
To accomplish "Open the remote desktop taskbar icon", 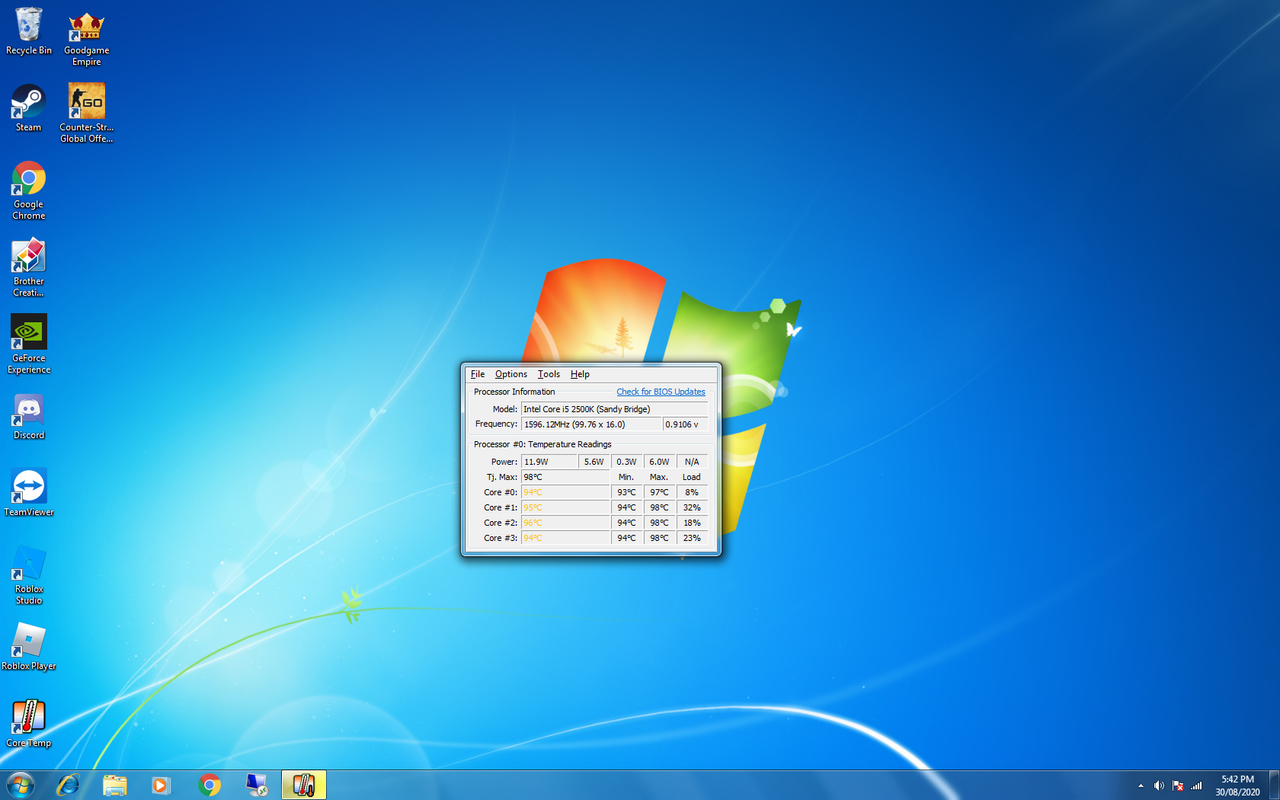I will (x=257, y=785).
